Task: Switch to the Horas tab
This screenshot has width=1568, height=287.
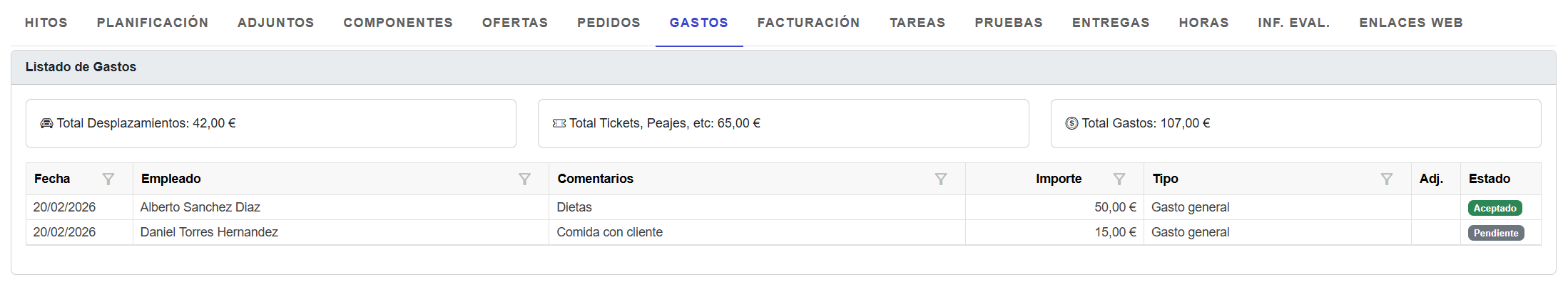Action: point(1203,23)
